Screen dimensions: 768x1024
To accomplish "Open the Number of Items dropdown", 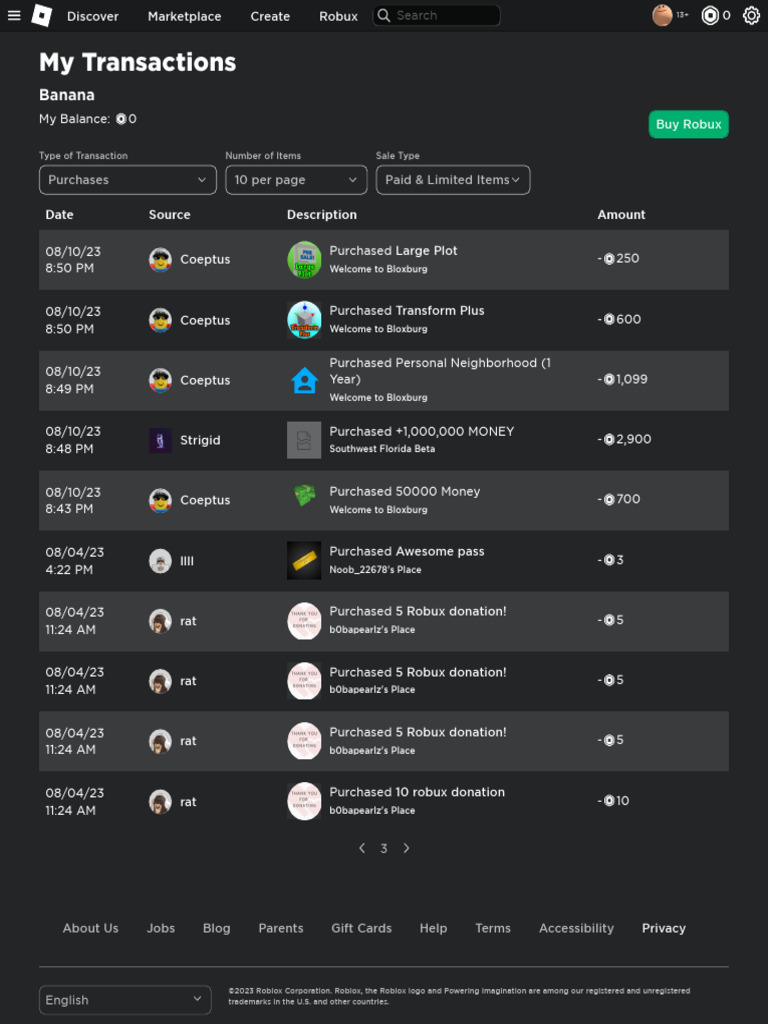I will pyautogui.click(x=296, y=180).
